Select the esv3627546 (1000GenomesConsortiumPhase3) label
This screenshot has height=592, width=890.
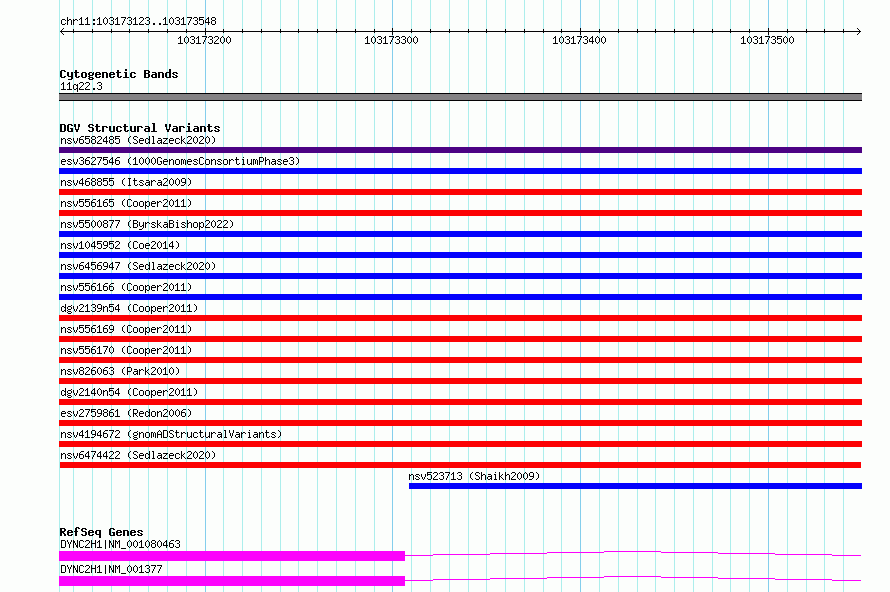(x=180, y=161)
